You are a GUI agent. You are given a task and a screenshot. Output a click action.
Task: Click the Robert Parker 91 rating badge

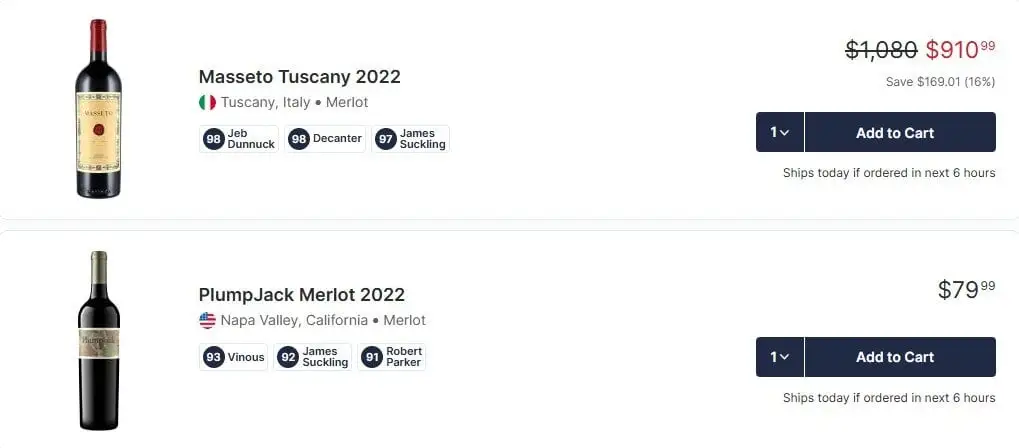tap(392, 357)
